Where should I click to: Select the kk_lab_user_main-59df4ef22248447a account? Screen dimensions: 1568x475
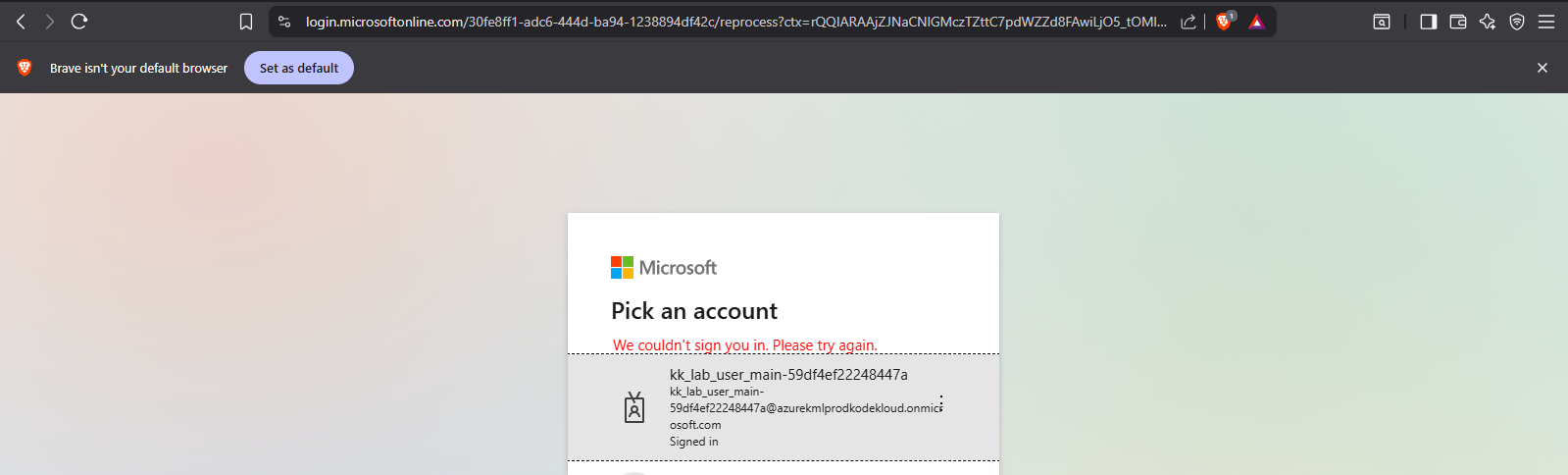pyautogui.click(x=784, y=407)
